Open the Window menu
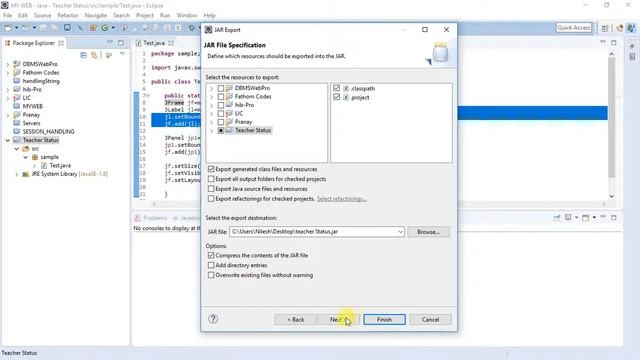Viewport: 640px width, 360px height. pyautogui.click(x=187, y=15)
